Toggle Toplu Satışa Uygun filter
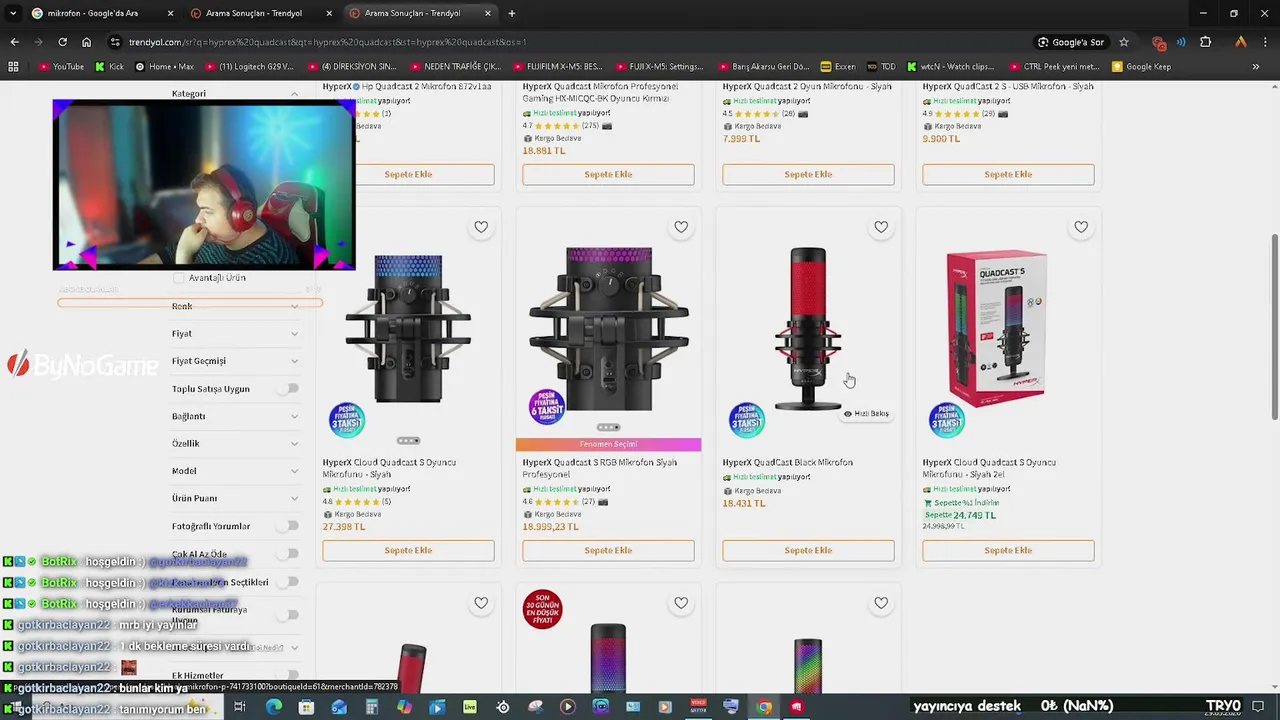 pyautogui.click(x=290, y=388)
